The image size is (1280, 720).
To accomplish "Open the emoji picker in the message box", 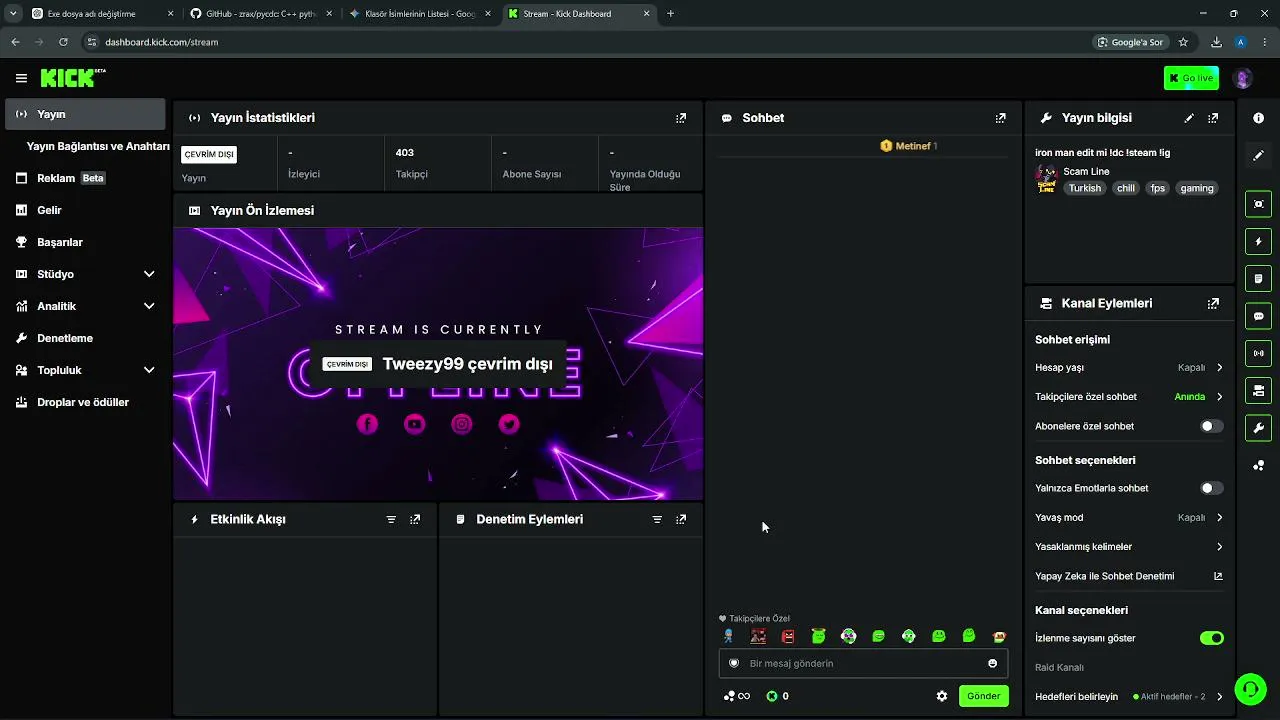I will coord(992,663).
